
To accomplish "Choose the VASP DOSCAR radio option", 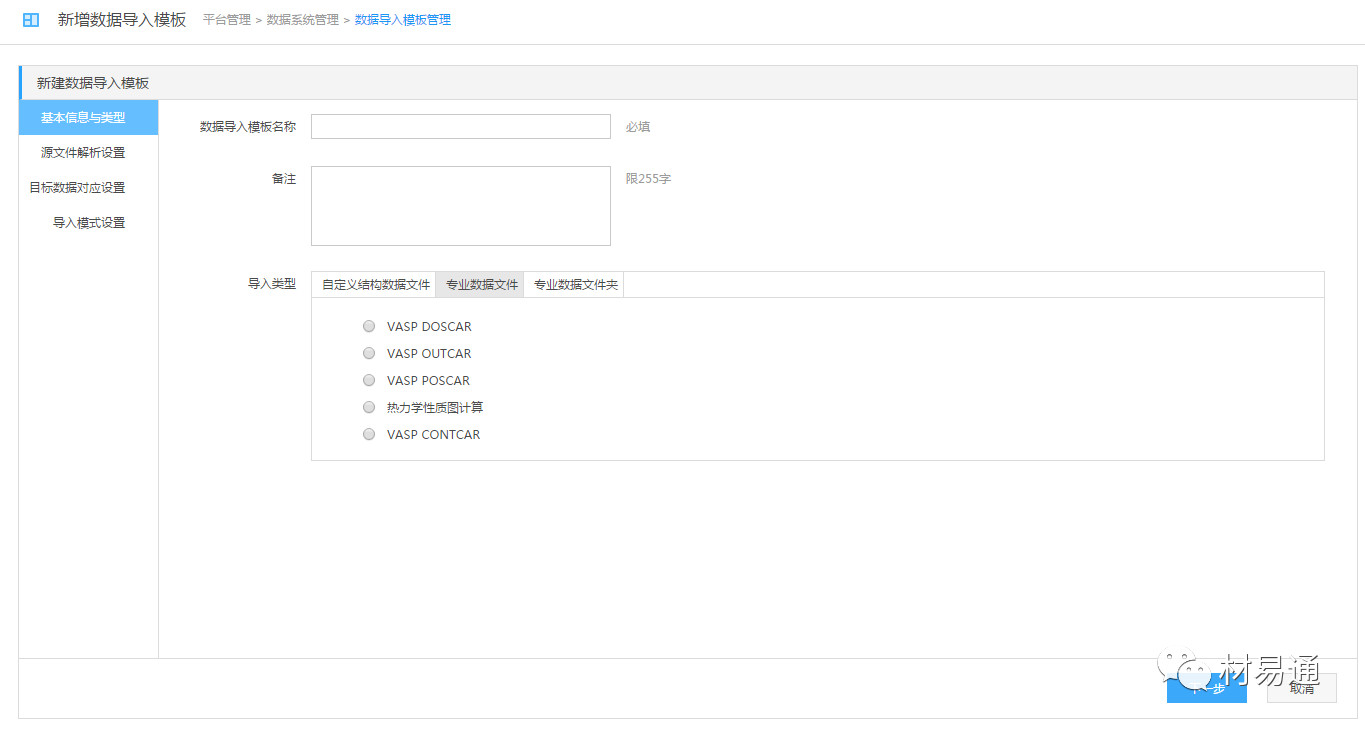I will (x=369, y=327).
